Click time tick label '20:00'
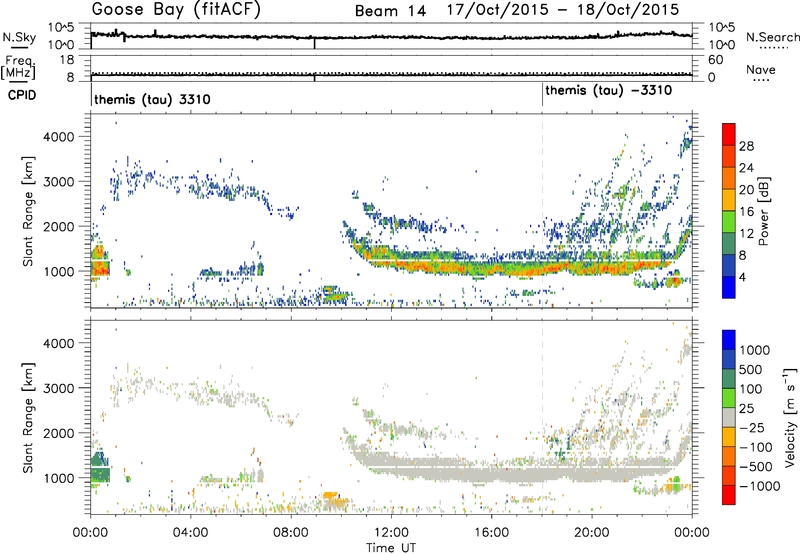This screenshot has height=554, width=800. pyautogui.click(x=592, y=533)
